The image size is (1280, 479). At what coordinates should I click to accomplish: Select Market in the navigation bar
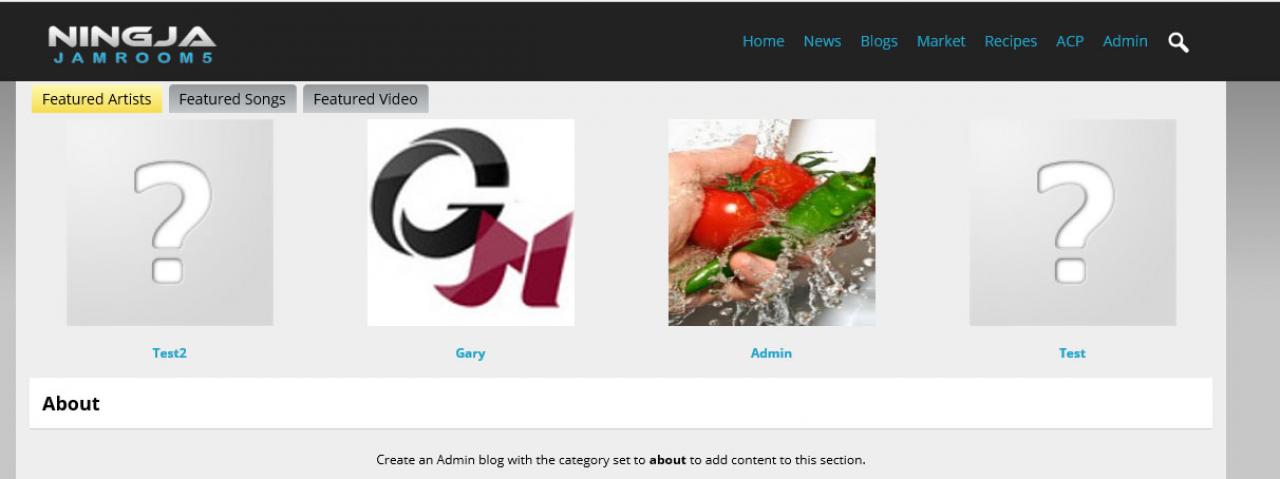click(941, 41)
